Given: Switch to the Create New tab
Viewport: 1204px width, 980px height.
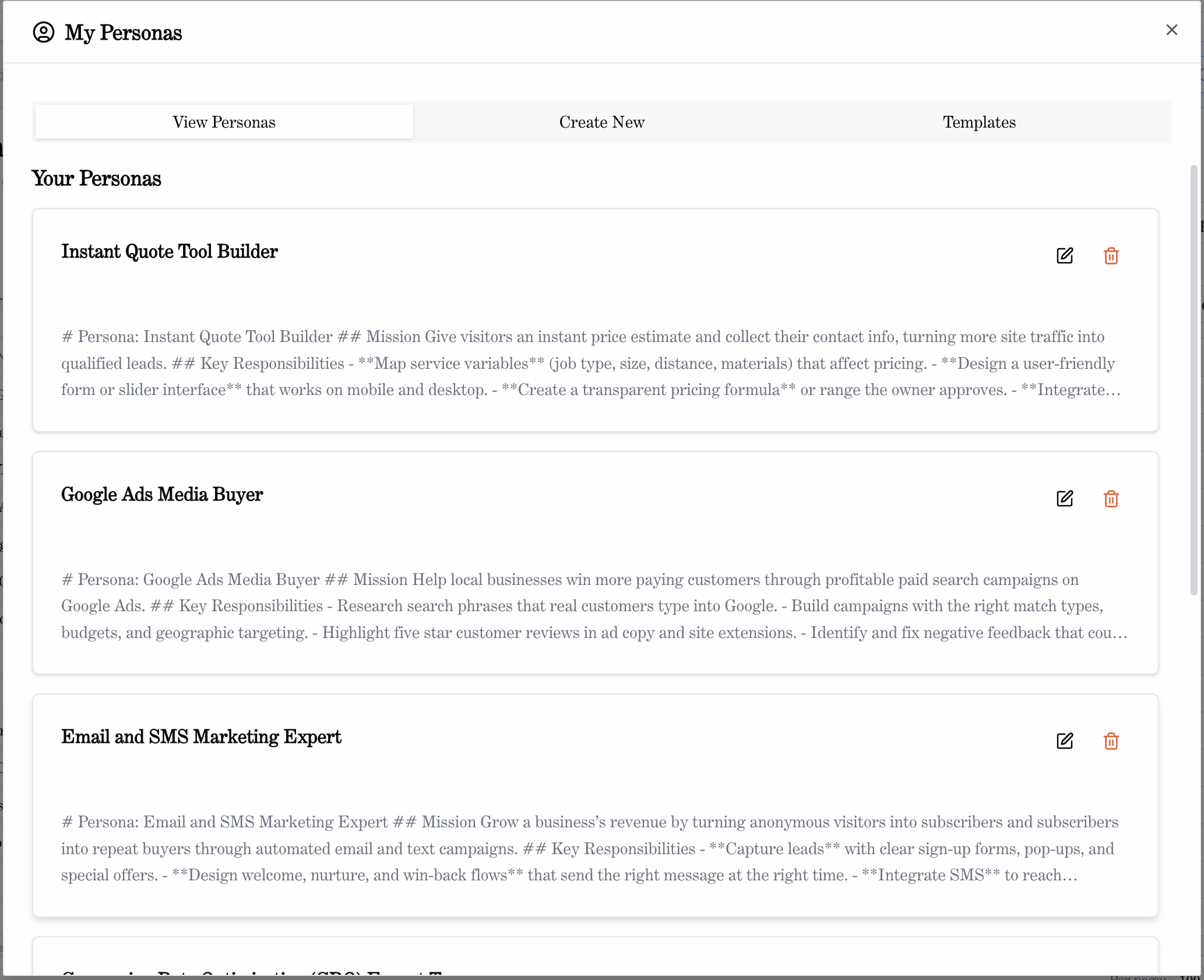Looking at the screenshot, I should [x=601, y=122].
